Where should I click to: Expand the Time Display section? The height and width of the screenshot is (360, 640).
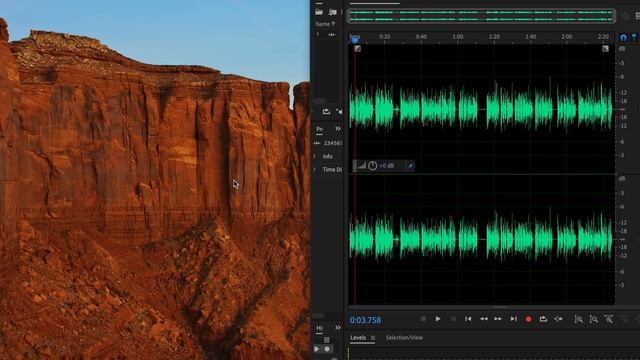pos(315,169)
